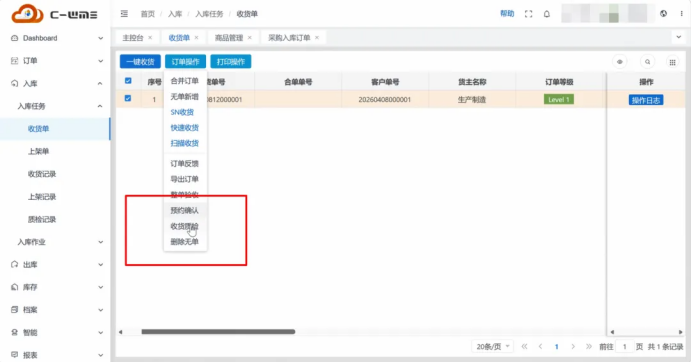Click the 帮助 help link
The height and width of the screenshot is (362, 692).
coord(507,14)
